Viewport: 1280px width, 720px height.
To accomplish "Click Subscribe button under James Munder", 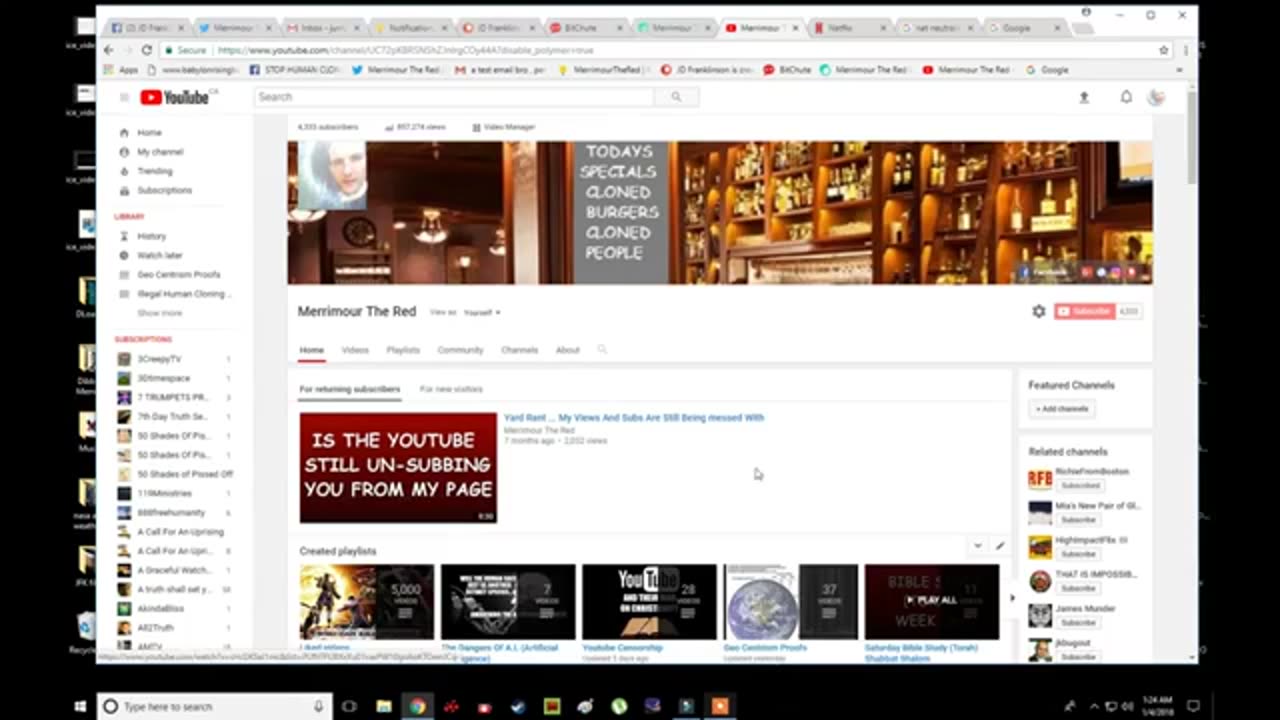I will click(1078, 622).
